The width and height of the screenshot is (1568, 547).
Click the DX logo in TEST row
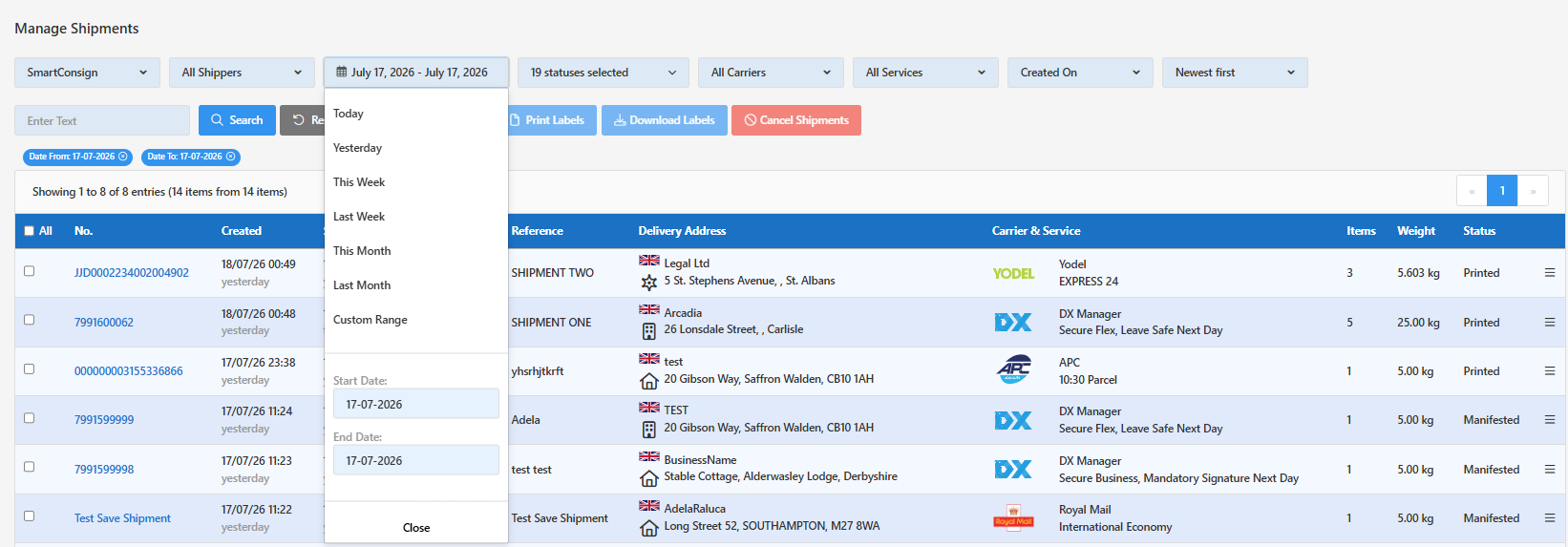1013,420
